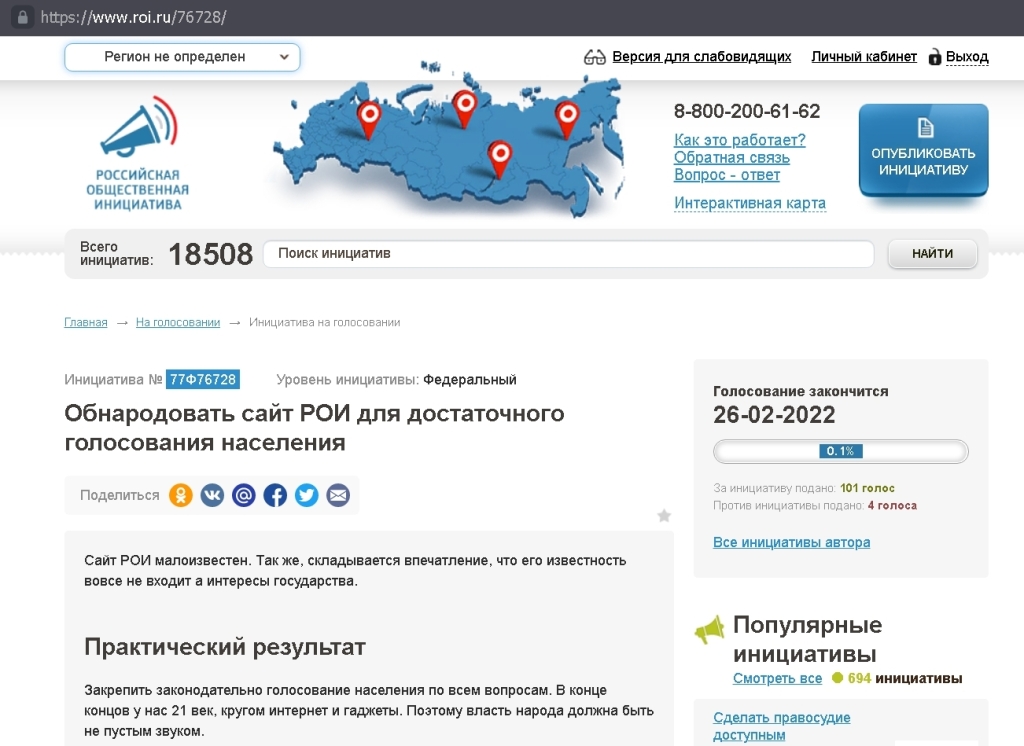Image resolution: width=1024 pixels, height=746 pixels.
Task: Open 'Как это работает?' link
Action: (739, 140)
